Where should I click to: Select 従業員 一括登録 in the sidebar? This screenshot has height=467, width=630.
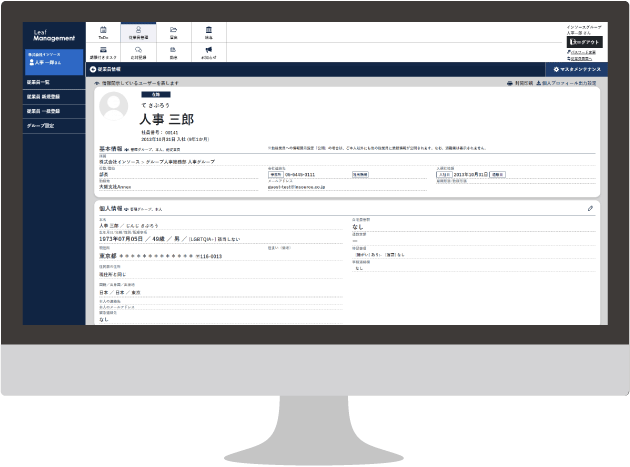click(x=54, y=111)
